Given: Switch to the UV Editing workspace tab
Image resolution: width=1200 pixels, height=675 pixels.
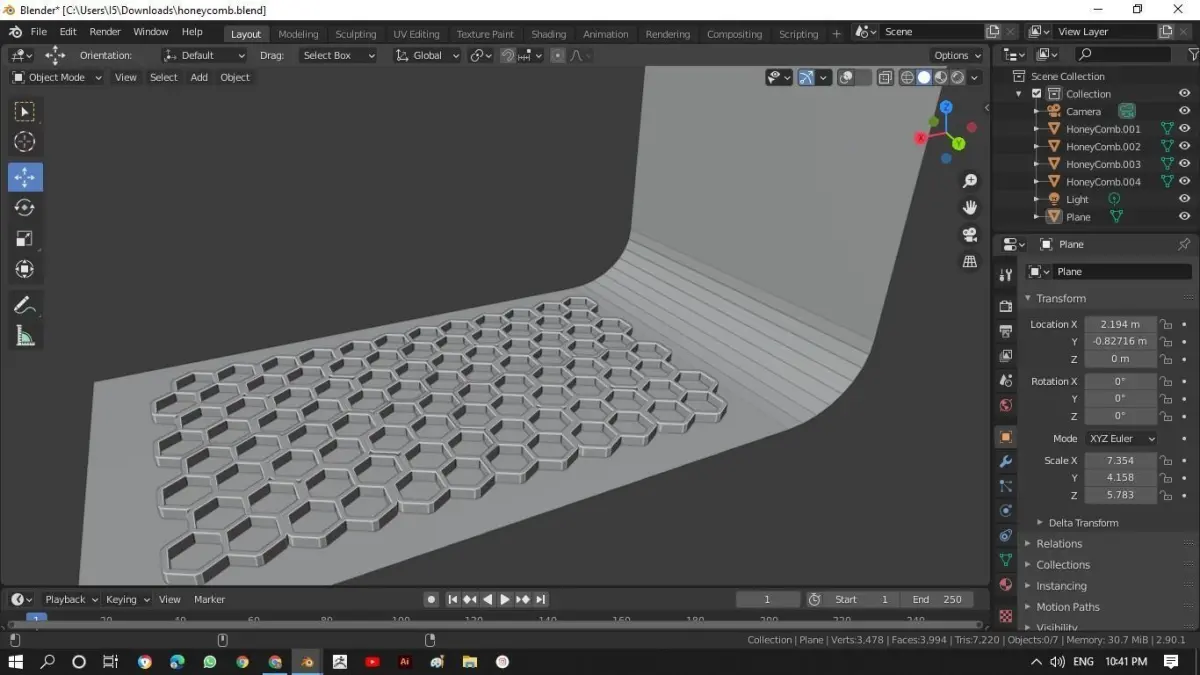Looking at the screenshot, I should pos(416,34).
